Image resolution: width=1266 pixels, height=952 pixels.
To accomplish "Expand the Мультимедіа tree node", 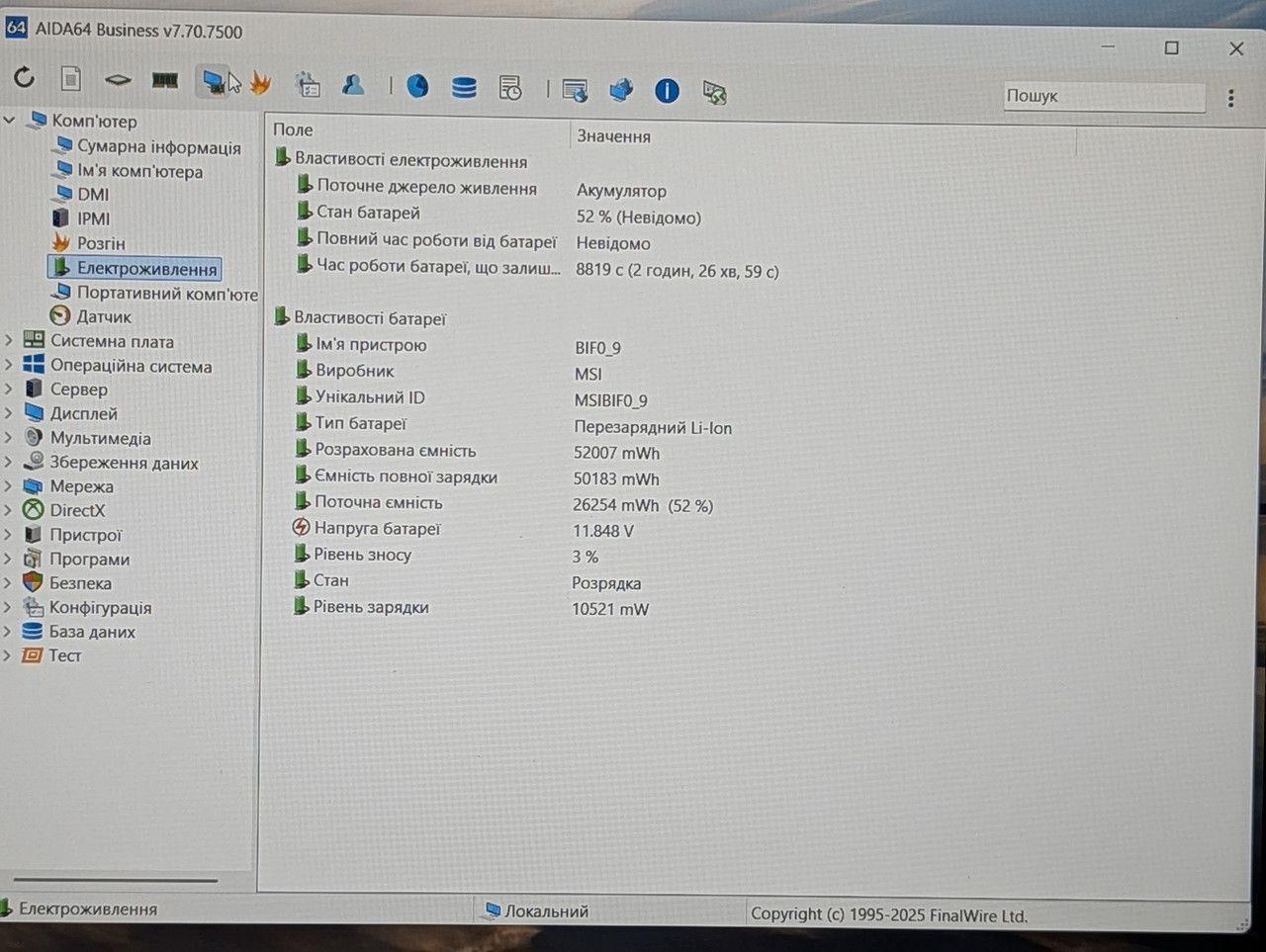I will 9,437.
